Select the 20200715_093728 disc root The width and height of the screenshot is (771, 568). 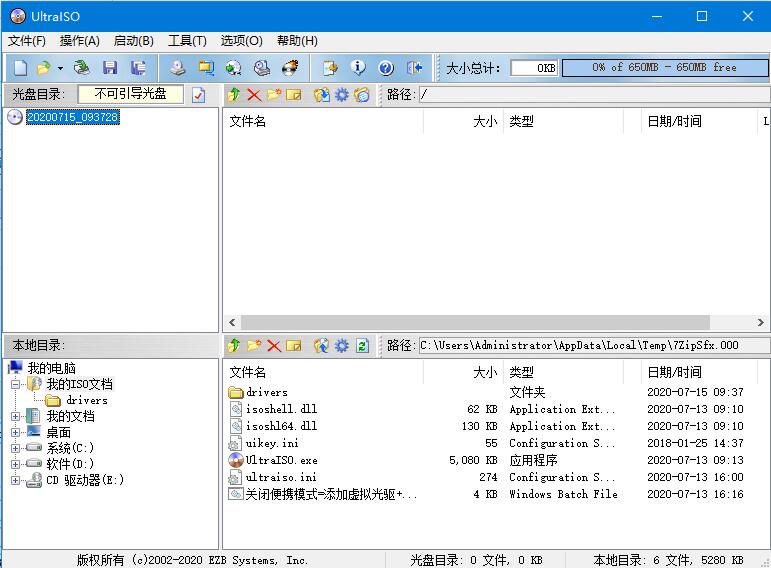tap(72, 117)
